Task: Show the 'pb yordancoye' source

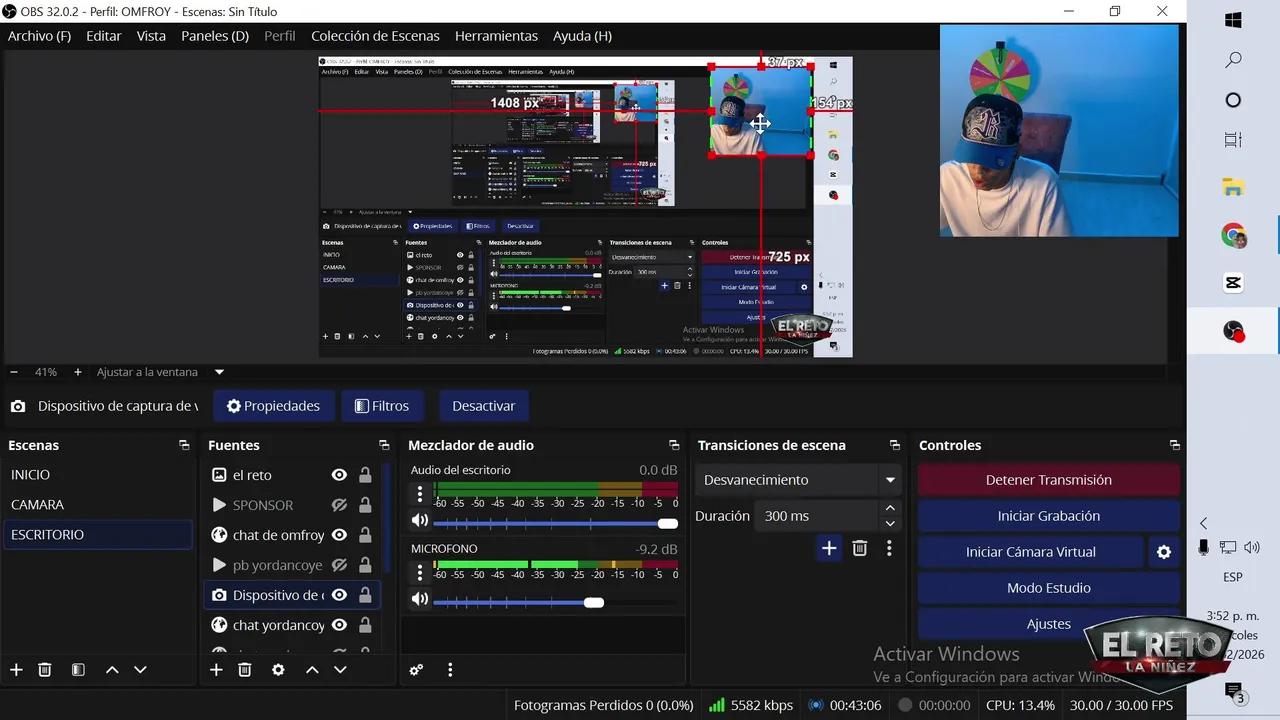Action: point(339,565)
